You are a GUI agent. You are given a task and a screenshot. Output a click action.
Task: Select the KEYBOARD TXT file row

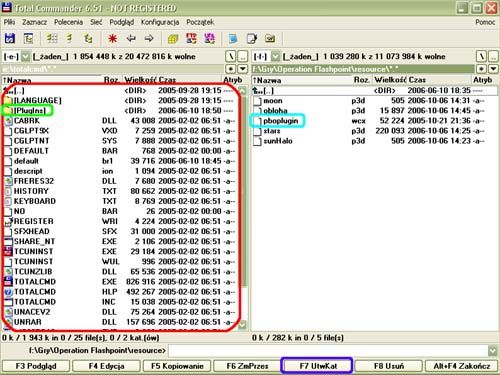pos(120,201)
